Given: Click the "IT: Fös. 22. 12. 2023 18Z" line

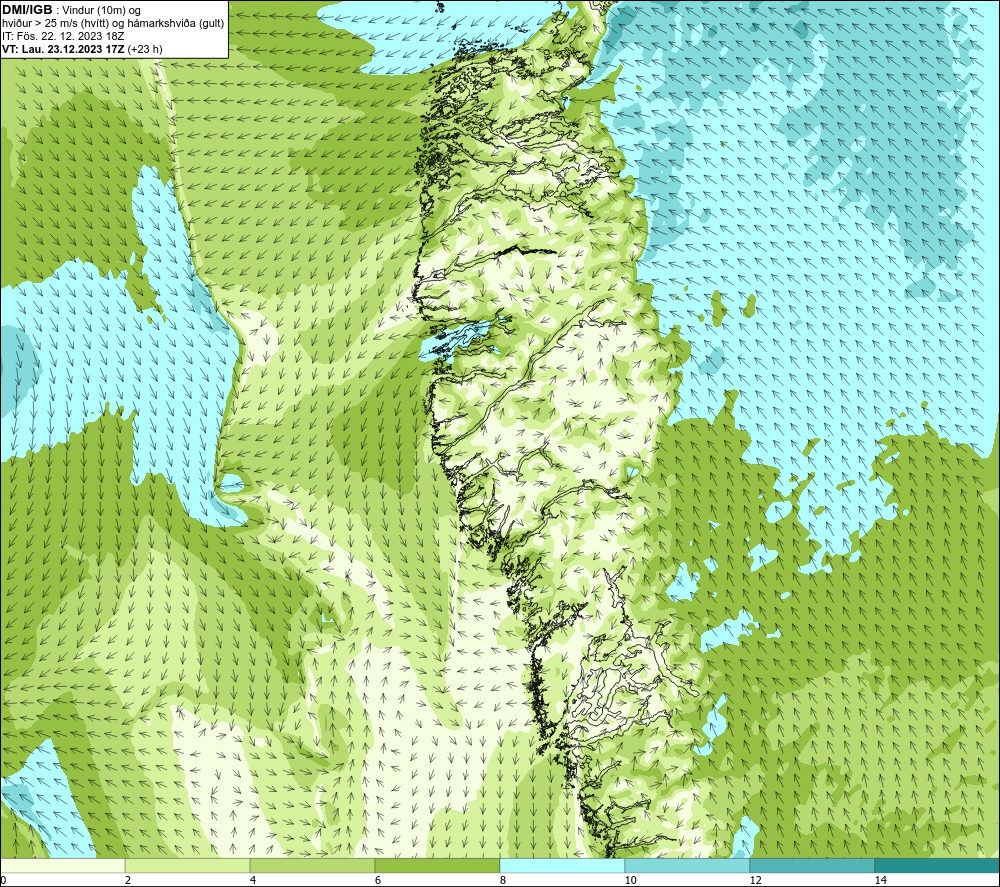Looking at the screenshot, I should point(63,36).
